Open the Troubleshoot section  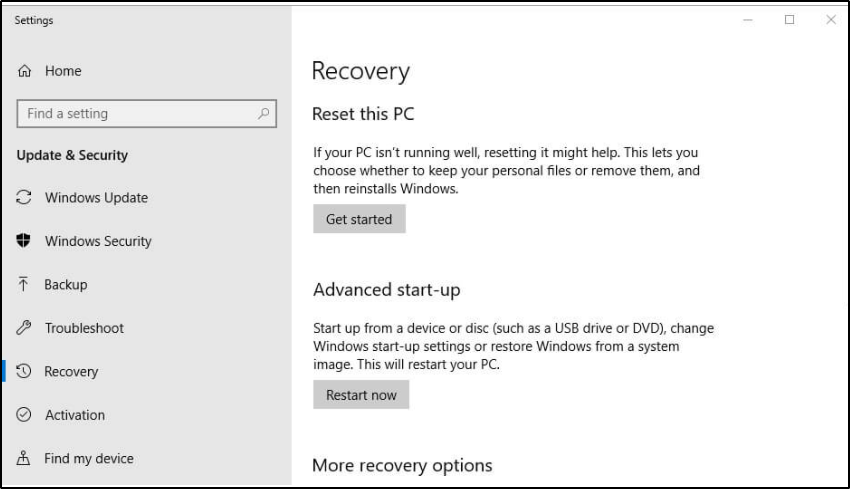click(84, 328)
